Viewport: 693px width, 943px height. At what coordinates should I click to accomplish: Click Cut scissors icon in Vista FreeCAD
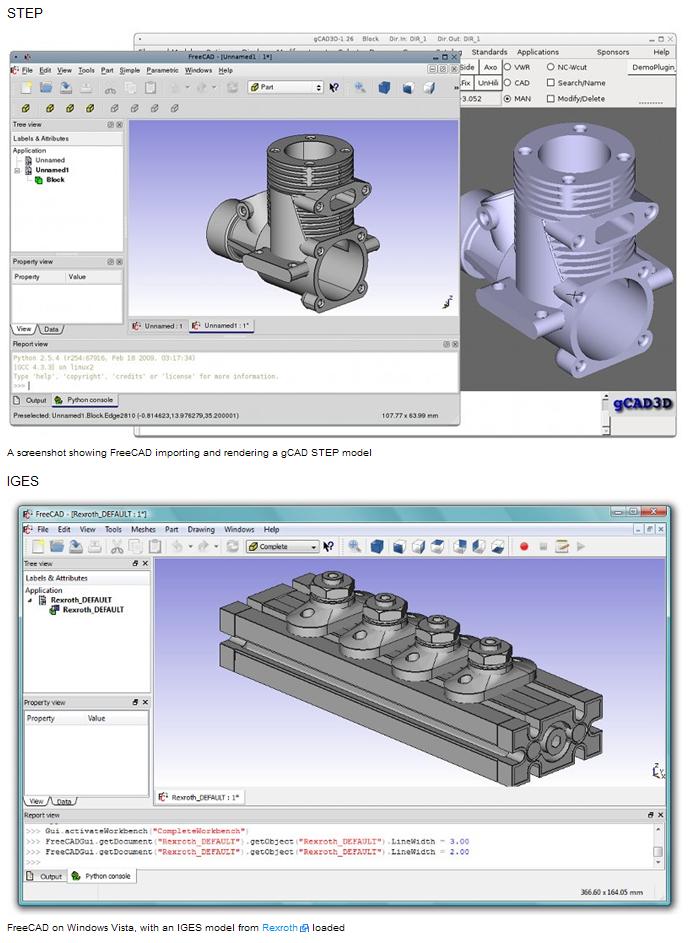point(117,546)
